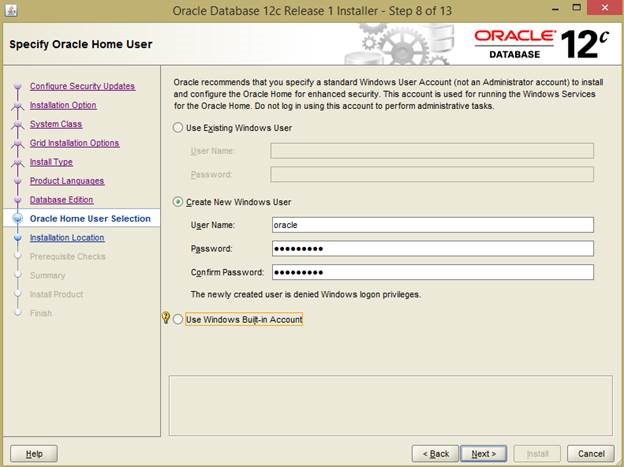This screenshot has height=467, width=624.
Task: Focus the Password field under Create New
Action: coord(433,248)
